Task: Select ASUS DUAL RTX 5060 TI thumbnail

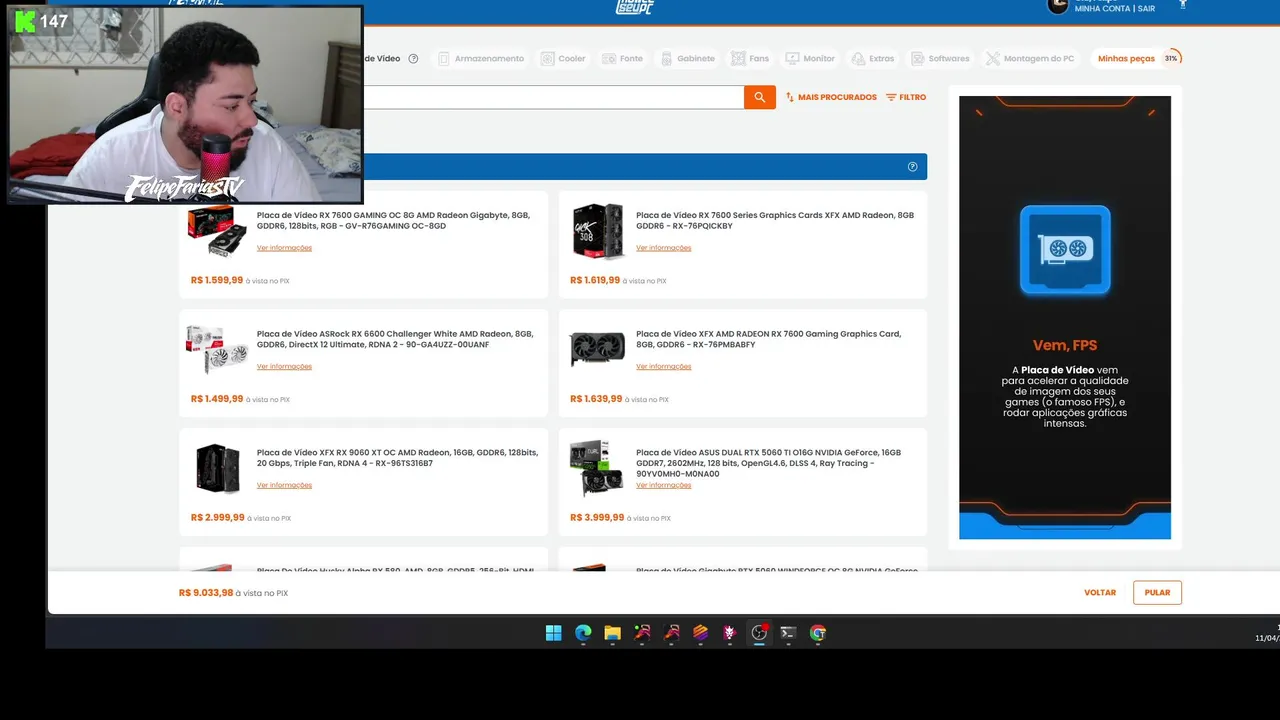Action: point(597,468)
